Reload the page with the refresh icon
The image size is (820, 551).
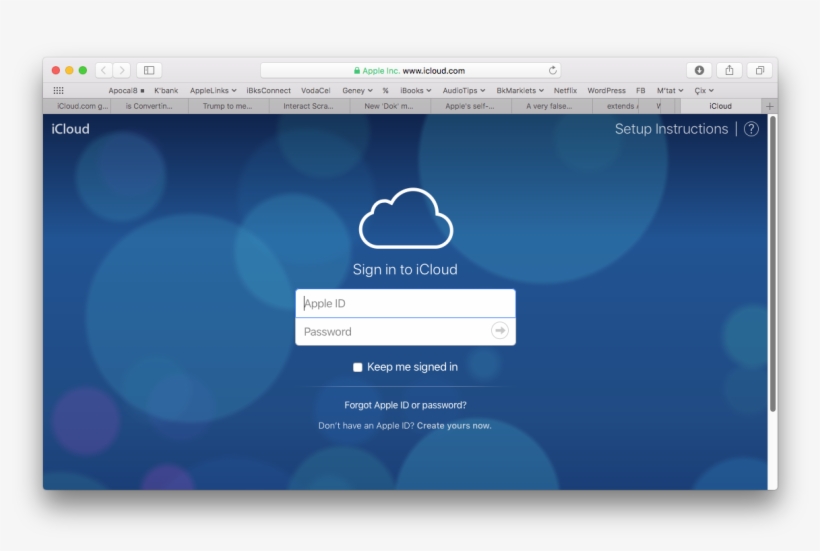[552, 71]
